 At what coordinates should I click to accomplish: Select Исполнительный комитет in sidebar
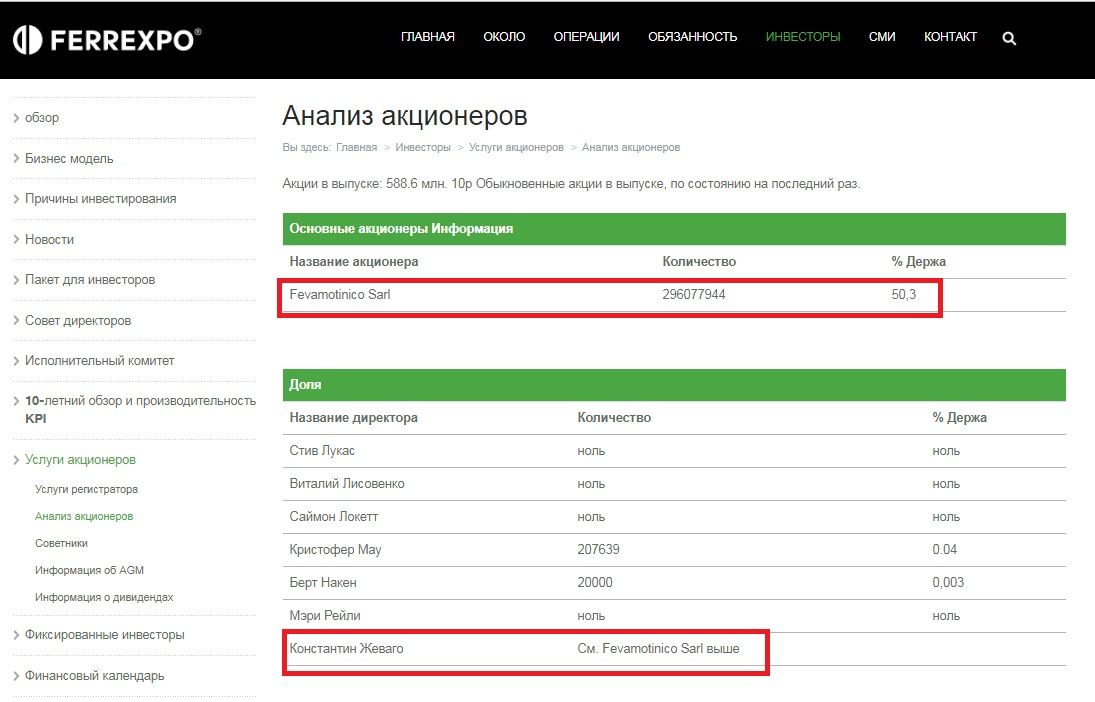(100, 361)
